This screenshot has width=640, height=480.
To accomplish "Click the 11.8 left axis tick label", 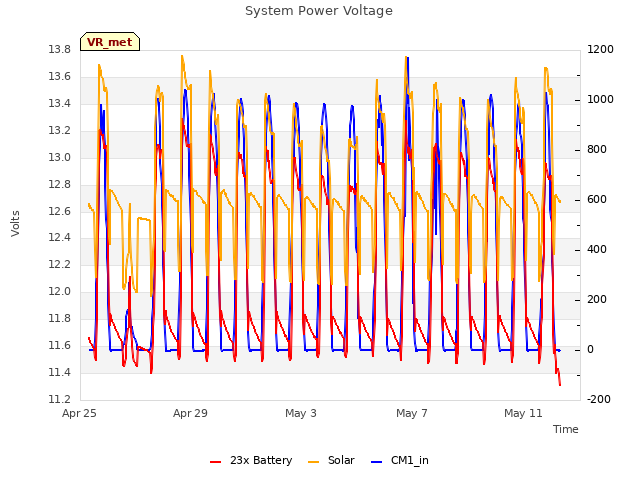I will pos(60,318).
